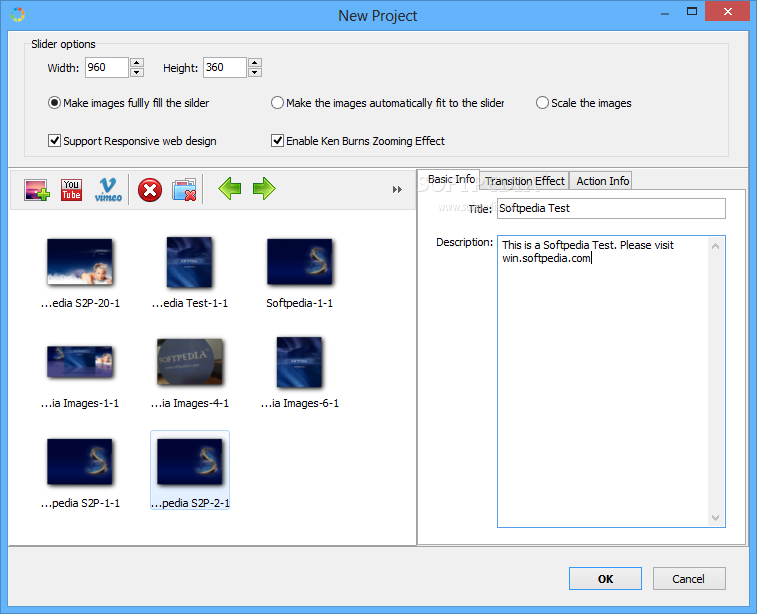Move slide with green left arrow
Image resolution: width=757 pixels, height=614 pixels.
tap(230, 189)
